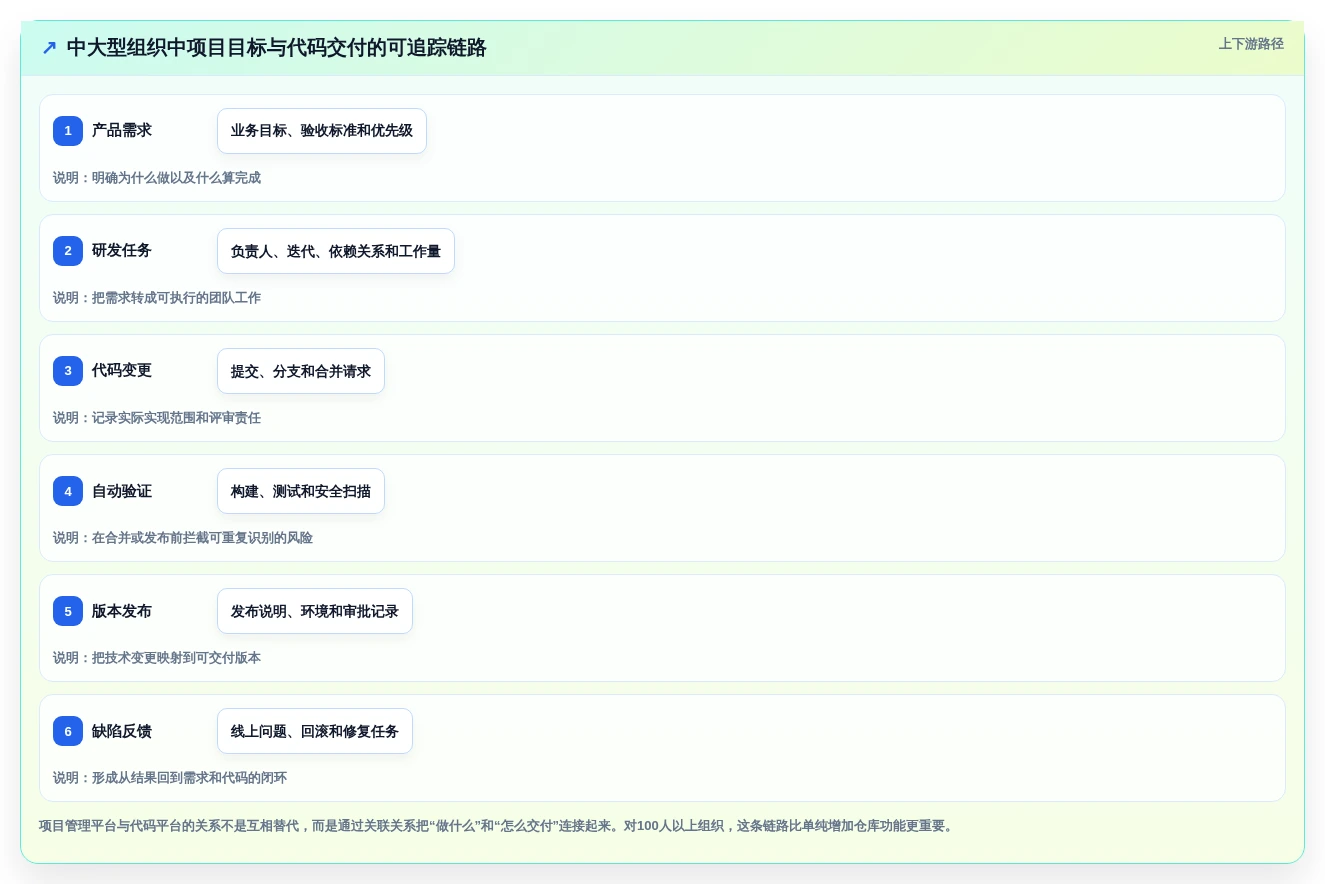Click the 上下游路径 label in the header

[1251, 44]
